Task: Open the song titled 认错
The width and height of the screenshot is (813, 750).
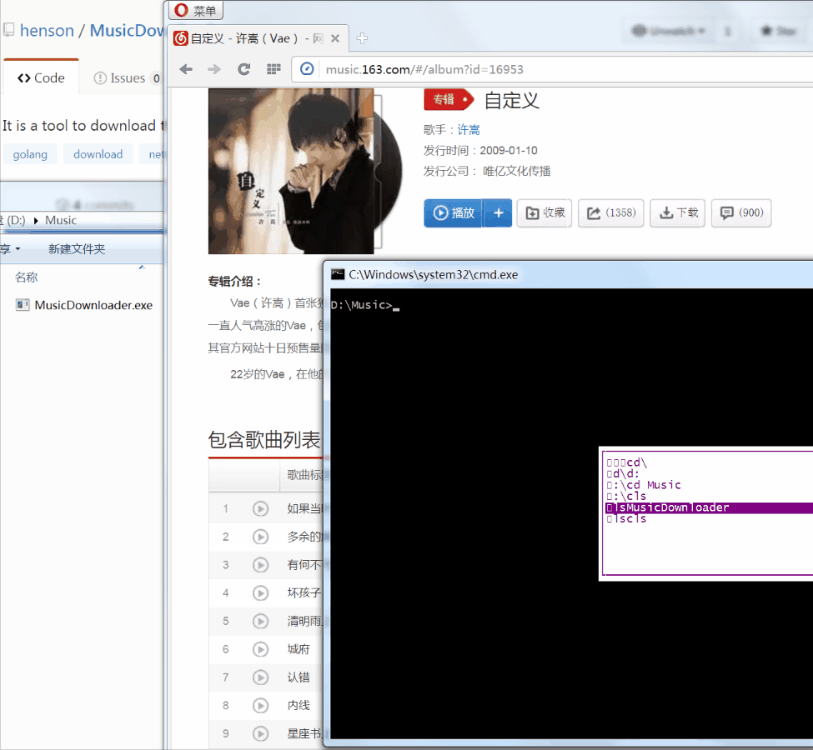Action: click(298, 677)
